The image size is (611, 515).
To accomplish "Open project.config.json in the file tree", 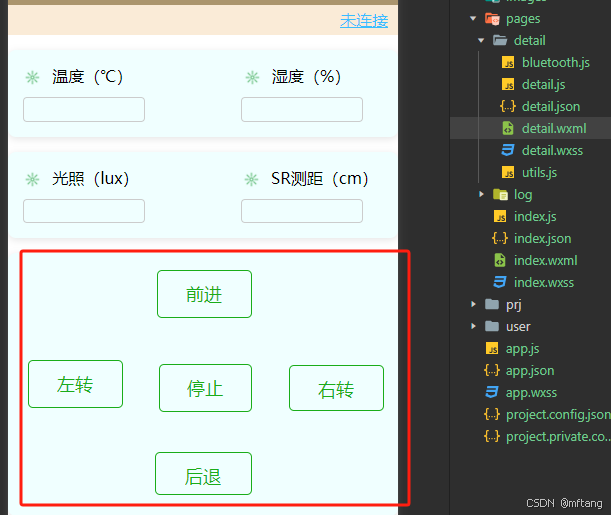I will 558,415.
